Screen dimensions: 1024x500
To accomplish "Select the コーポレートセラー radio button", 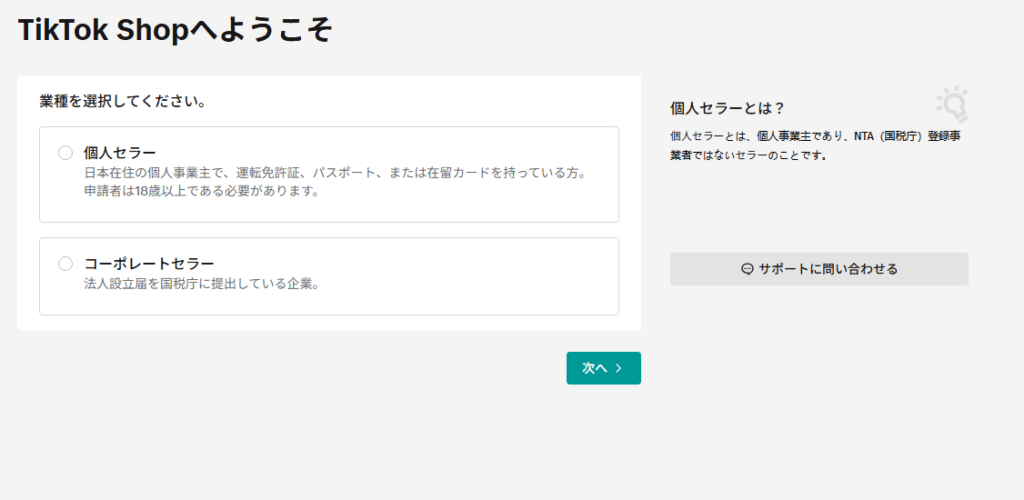I will pyautogui.click(x=66, y=264).
